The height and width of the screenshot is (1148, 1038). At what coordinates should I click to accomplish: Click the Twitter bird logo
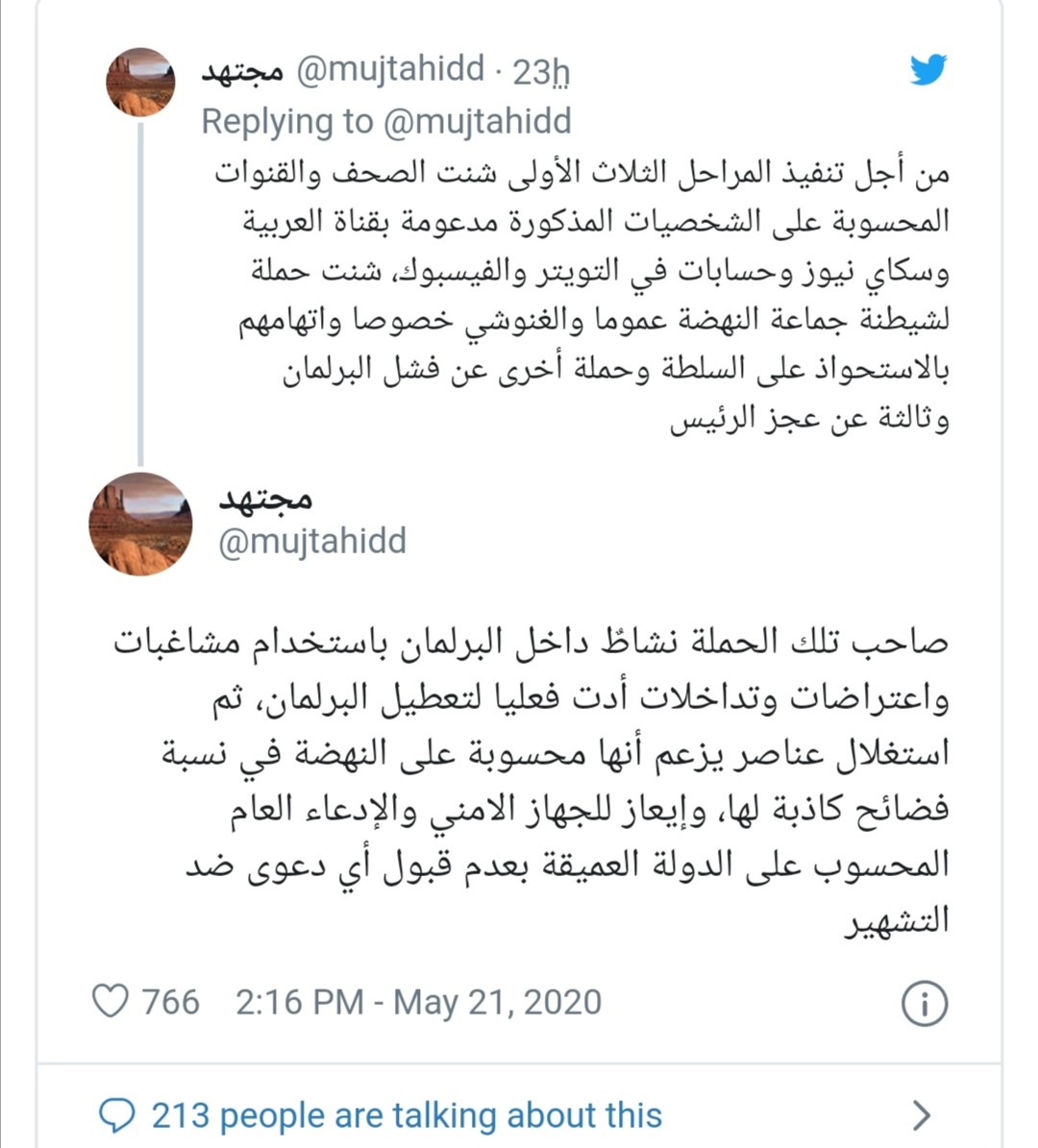pos(928,69)
